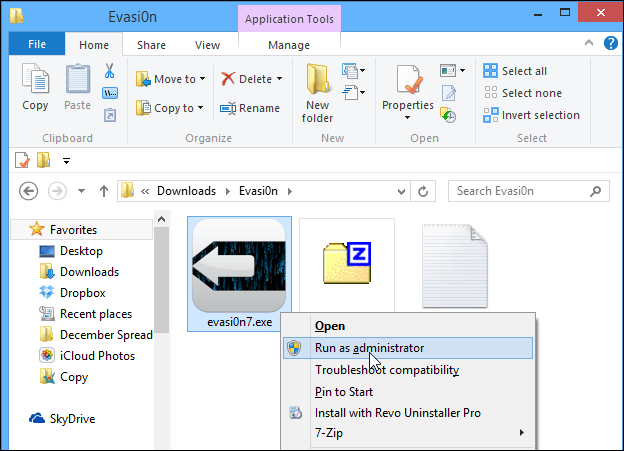This screenshot has width=624, height=451.
Task: Click the Search Evasi0n field
Action: 528,191
